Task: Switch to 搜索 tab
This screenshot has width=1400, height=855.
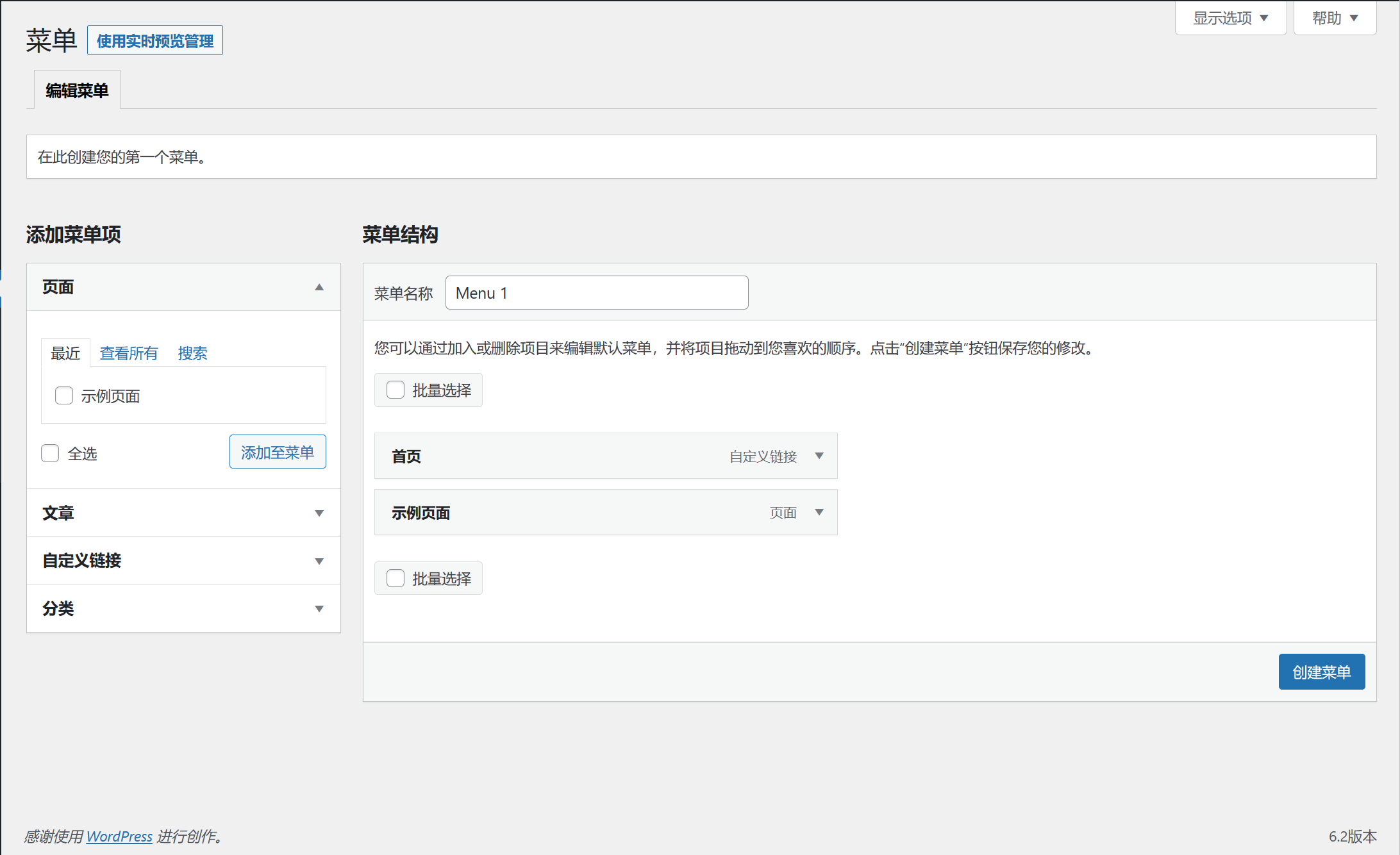Action: point(192,353)
